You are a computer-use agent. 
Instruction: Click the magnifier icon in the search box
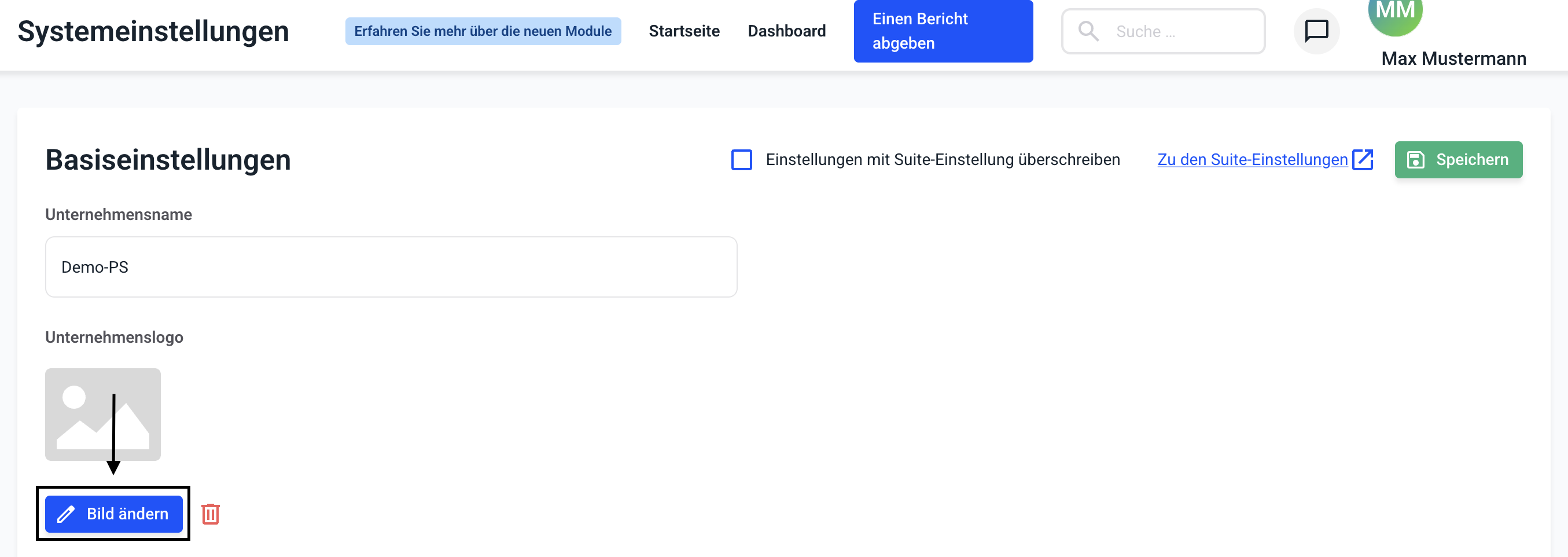(1088, 31)
